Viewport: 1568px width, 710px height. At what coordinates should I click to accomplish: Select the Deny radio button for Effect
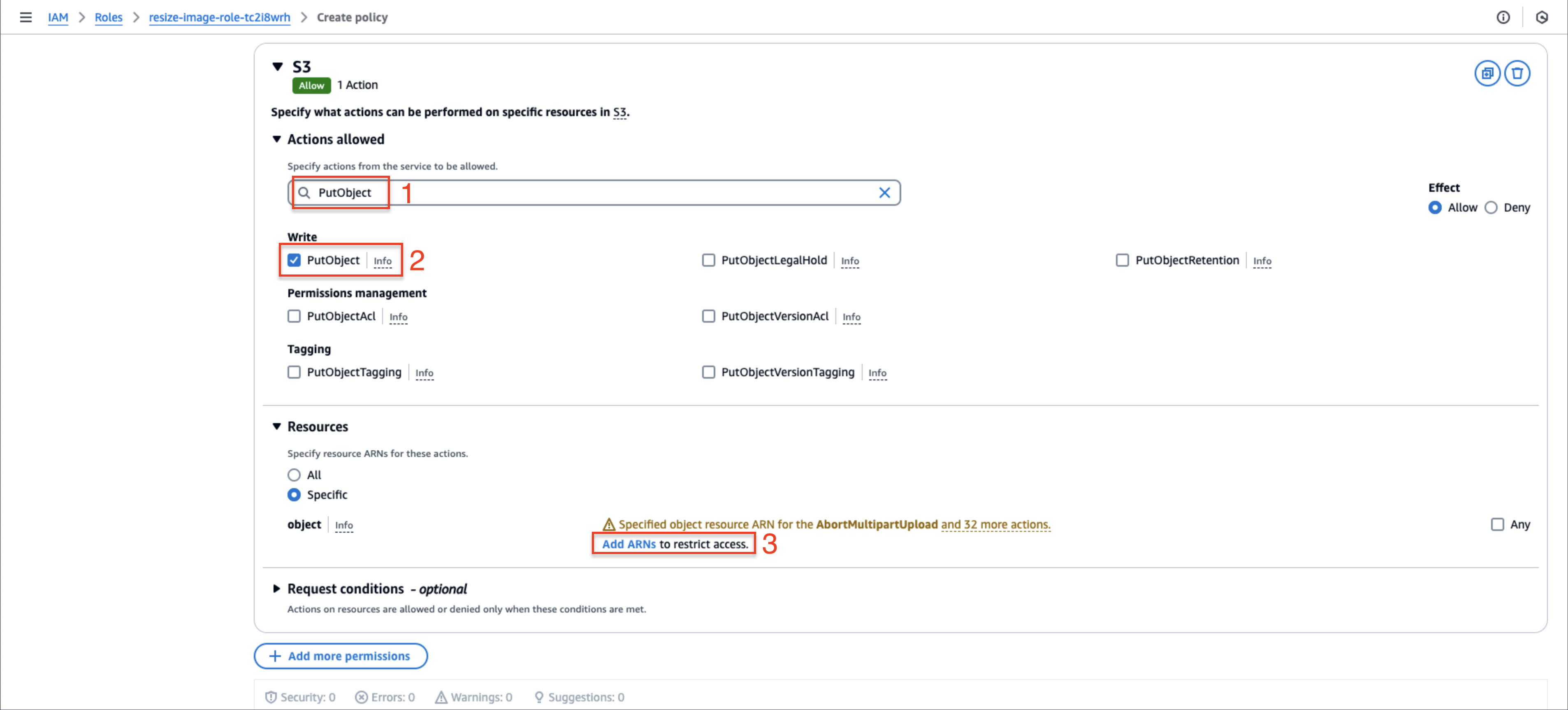[x=1490, y=207]
